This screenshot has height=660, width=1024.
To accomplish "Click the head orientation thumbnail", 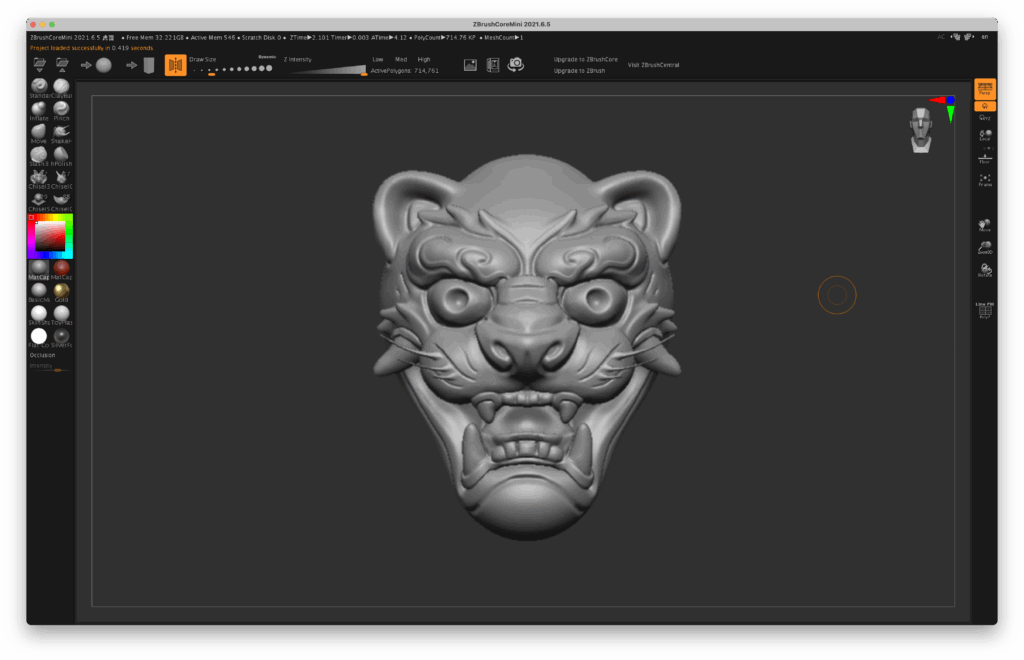I will (921, 131).
